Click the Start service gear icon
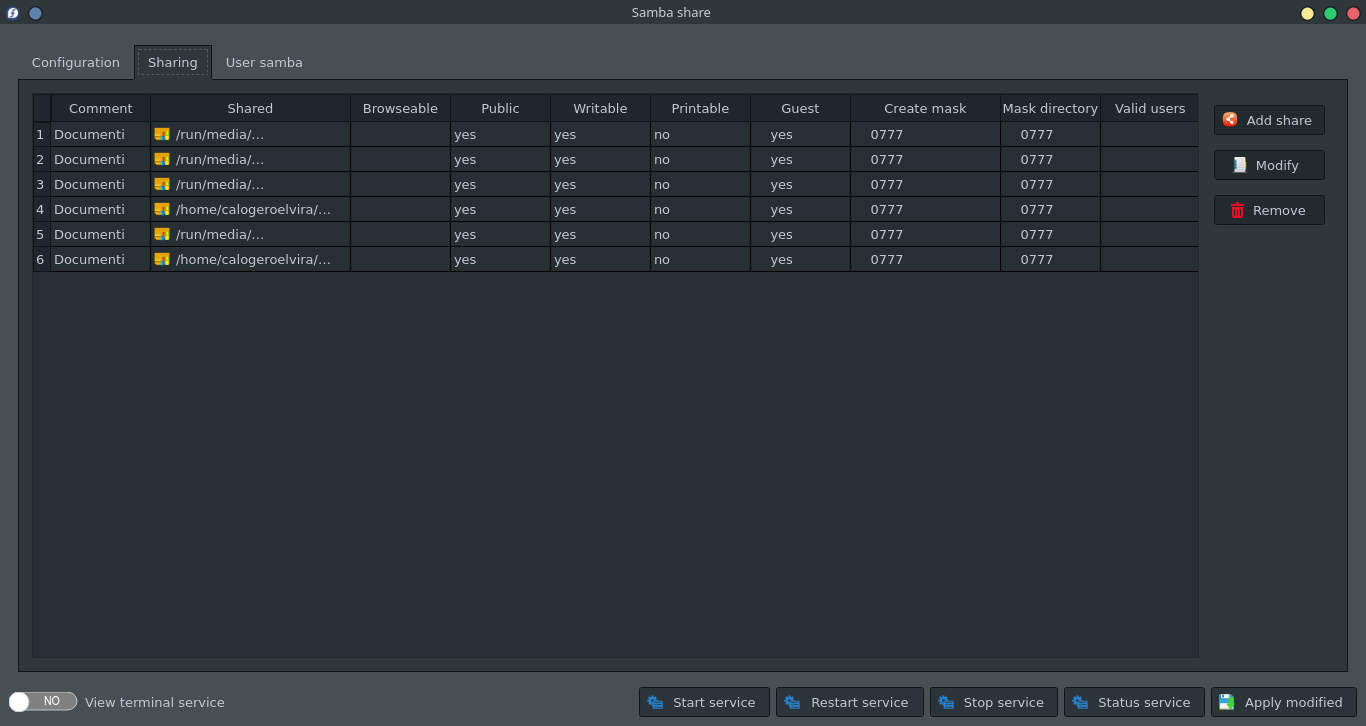Screen dimensions: 1366x726 tap(655, 702)
